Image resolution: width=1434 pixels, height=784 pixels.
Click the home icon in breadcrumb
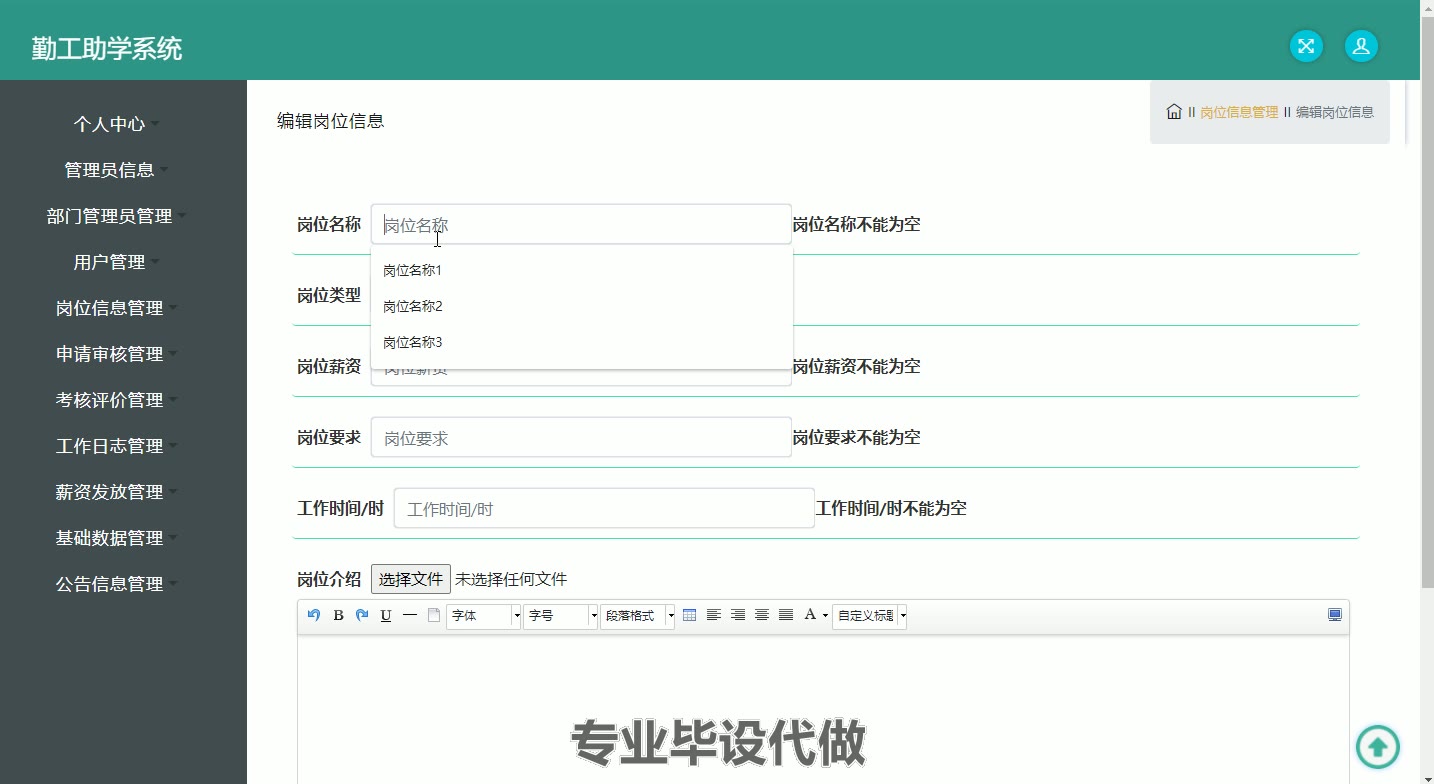1174,112
